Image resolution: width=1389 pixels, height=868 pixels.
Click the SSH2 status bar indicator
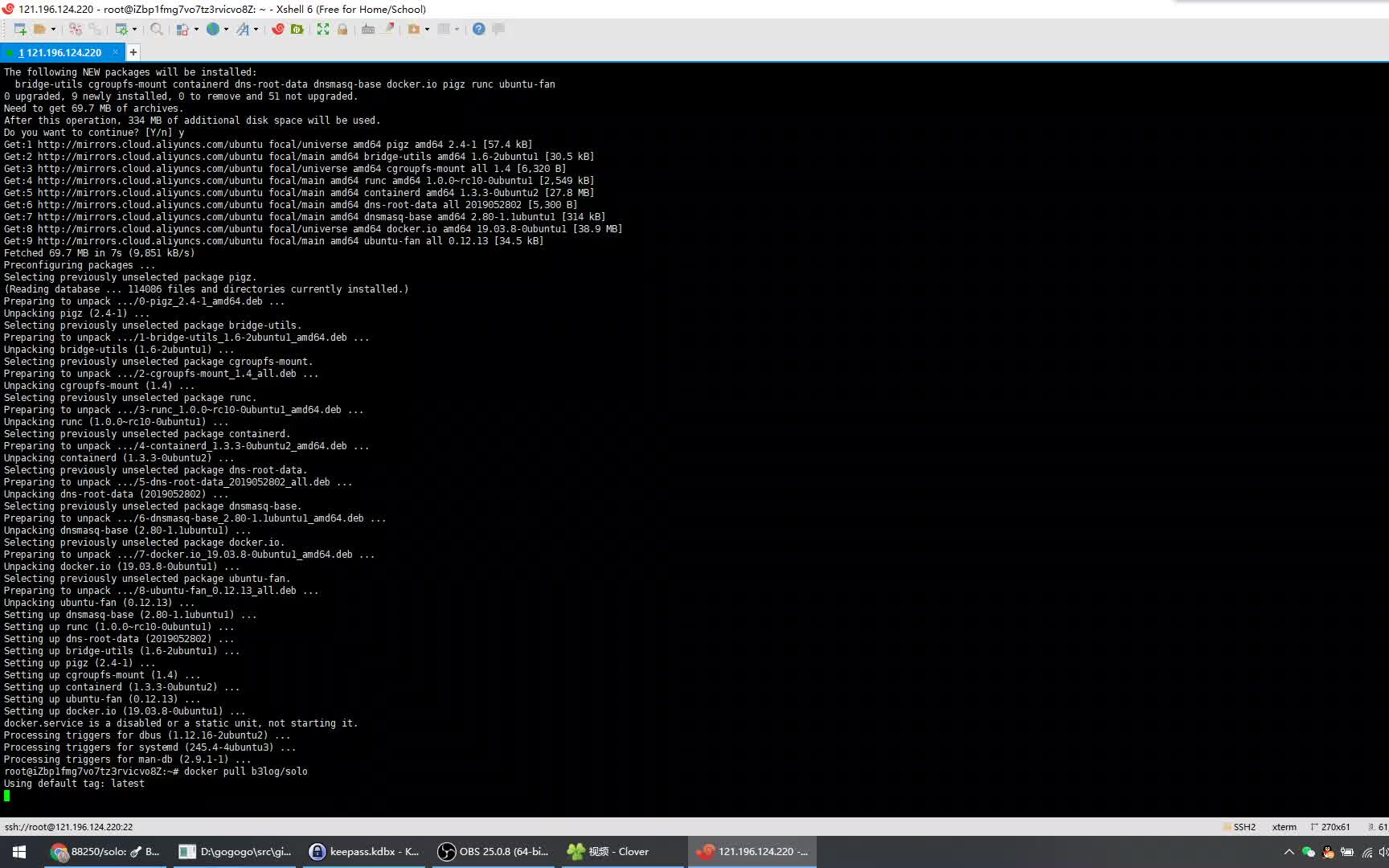click(1244, 826)
